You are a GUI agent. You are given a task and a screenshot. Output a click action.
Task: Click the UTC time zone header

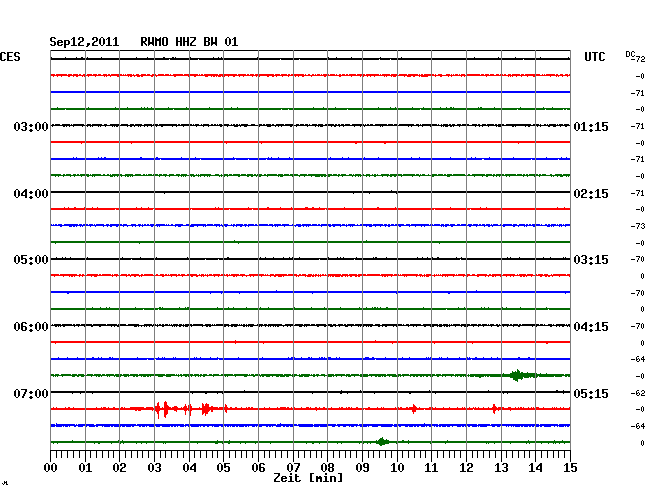pos(594,57)
